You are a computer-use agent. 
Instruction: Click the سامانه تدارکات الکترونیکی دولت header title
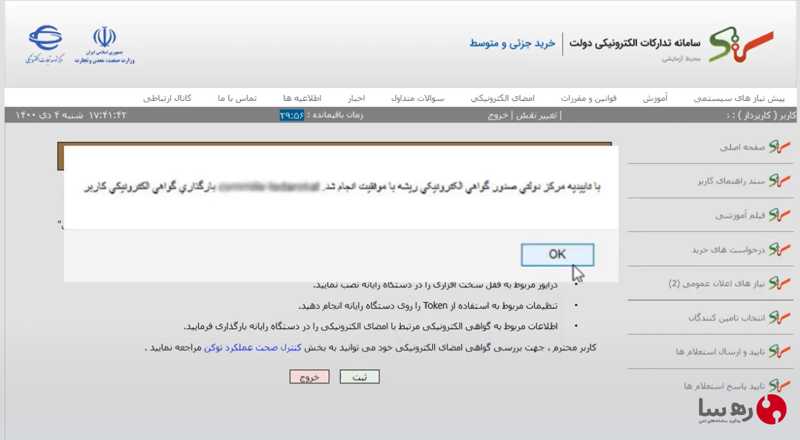click(635, 43)
